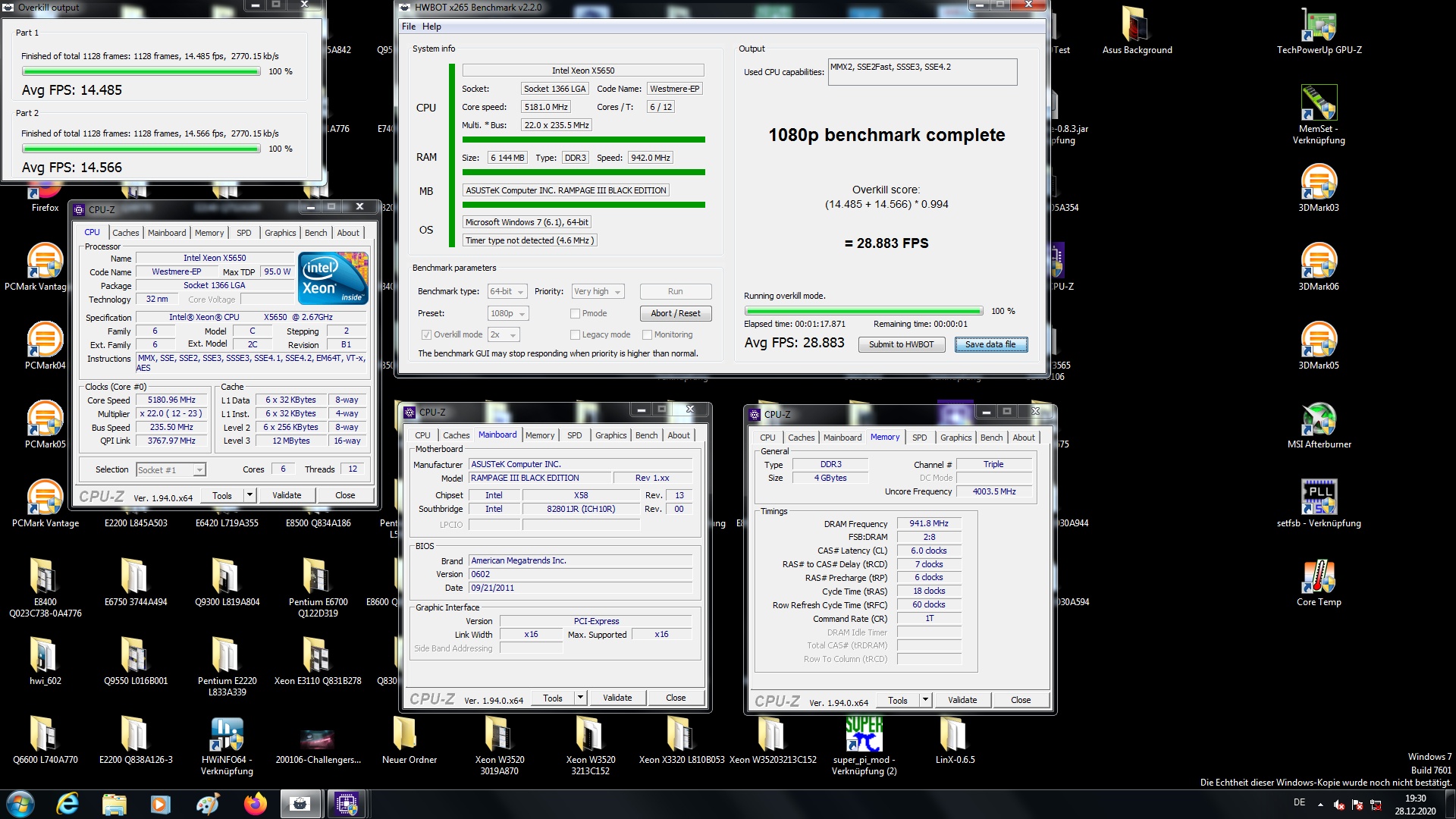
Task: Open File menu in HWBOT x265
Action: coord(409,27)
